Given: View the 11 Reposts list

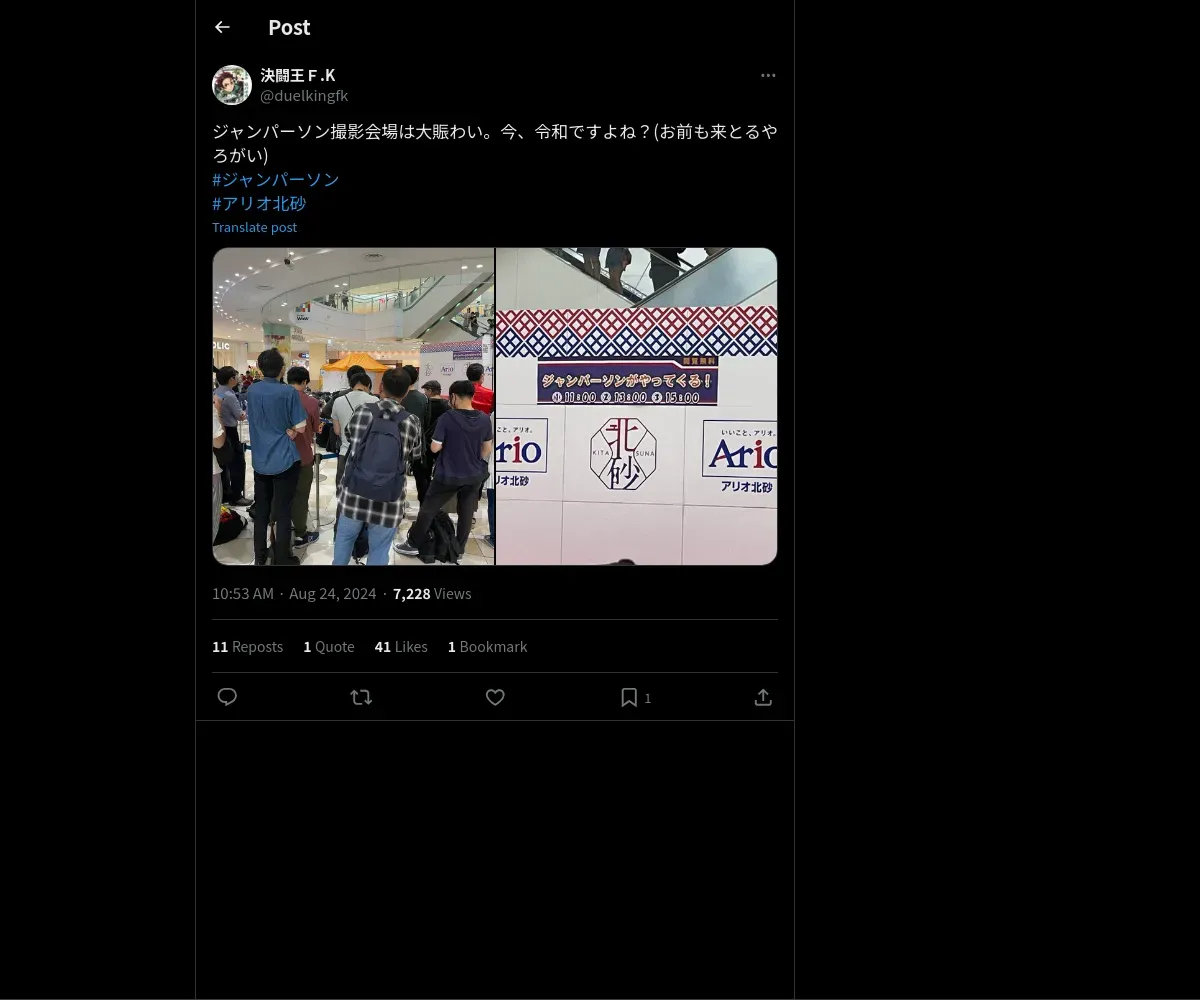Looking at the screenshot, I should 247,647.
